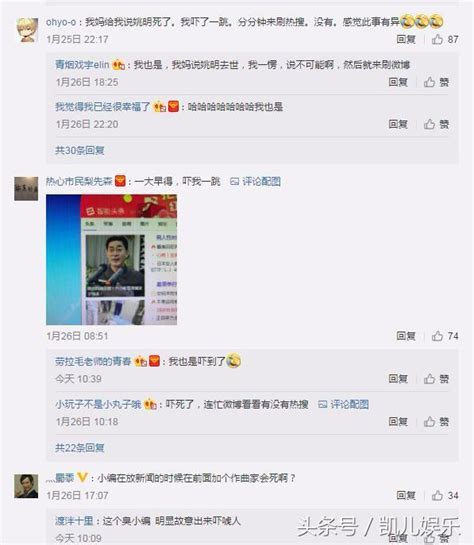474x545 pixels.
Task: Open 评论配图 next to 热心市民梨先森 comment
Action: pos(255,181)
